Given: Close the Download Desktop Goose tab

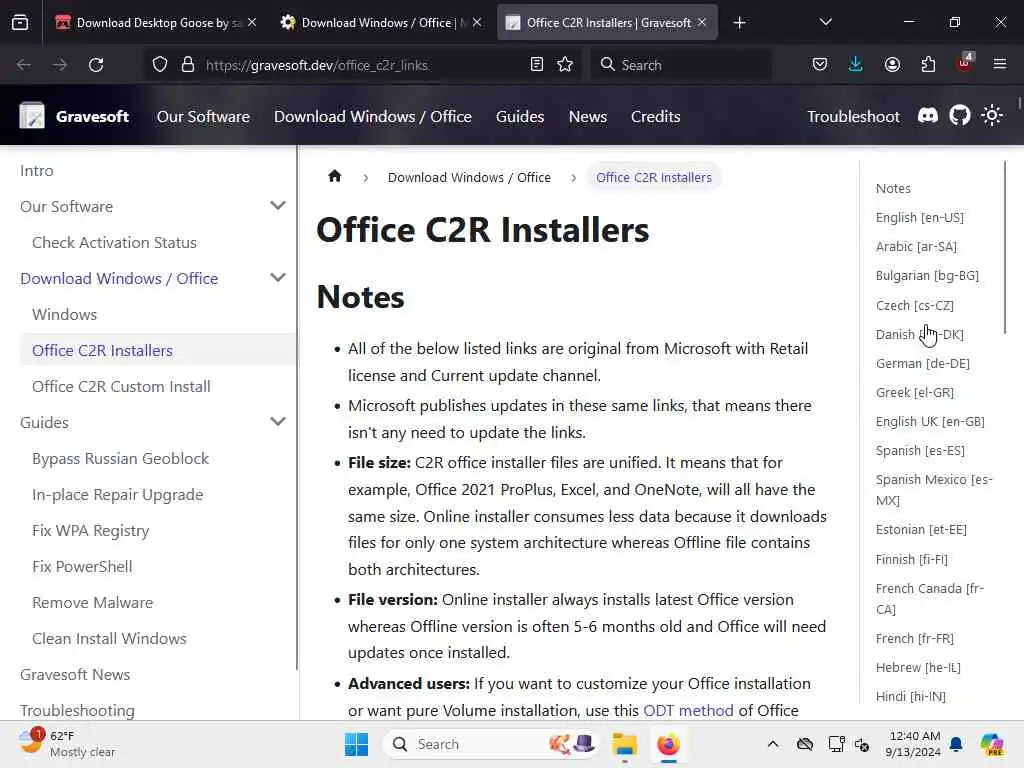Looking at the screenshot, I should pos(252,22).
